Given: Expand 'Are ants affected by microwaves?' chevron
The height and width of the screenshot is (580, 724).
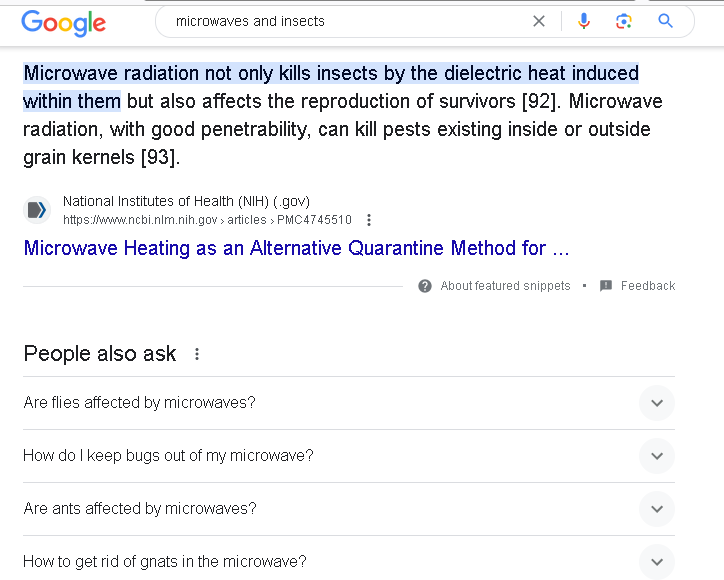Looking at the screenshot, I should [x=657, y=509].
